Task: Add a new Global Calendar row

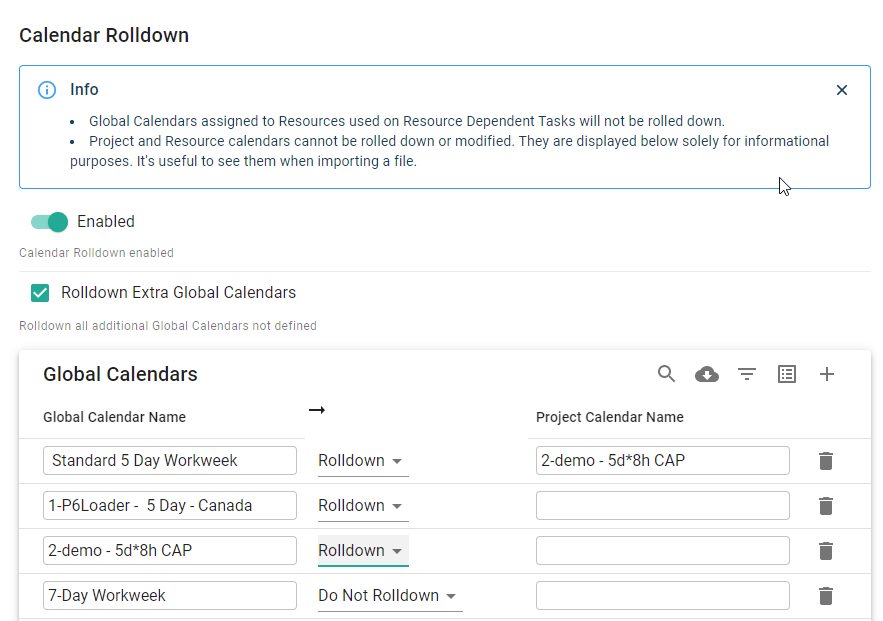Action: [x=827, y=374]
